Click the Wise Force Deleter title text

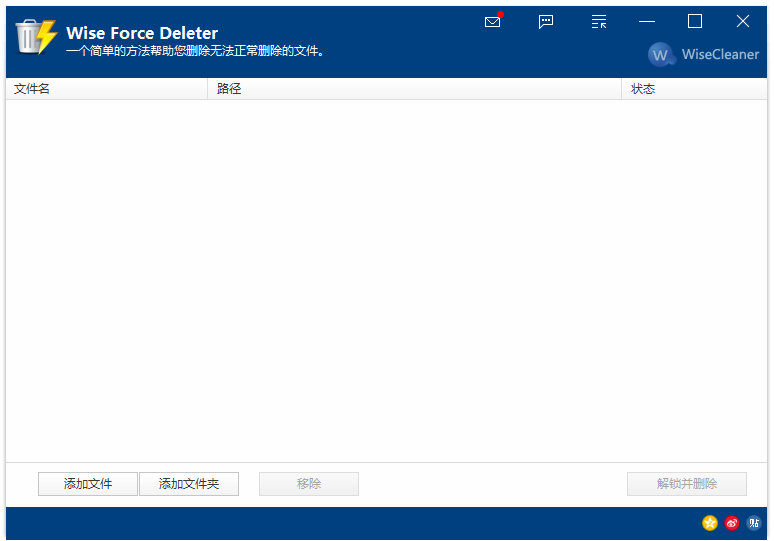[142, 33]
